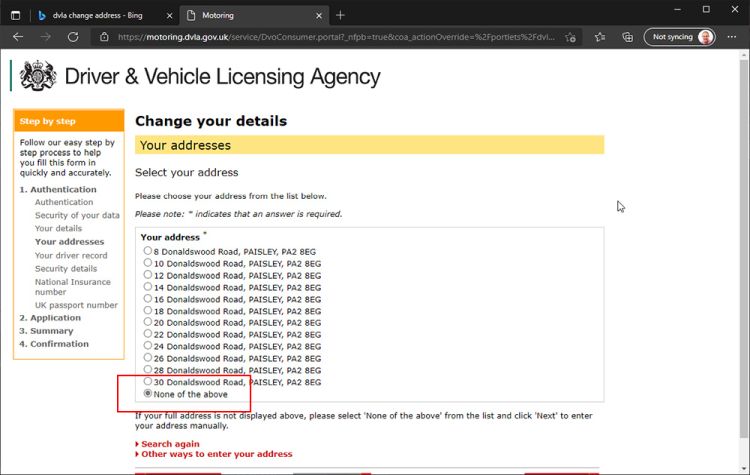Choose 30 Donaldswood Road radio option

[148, 381]
